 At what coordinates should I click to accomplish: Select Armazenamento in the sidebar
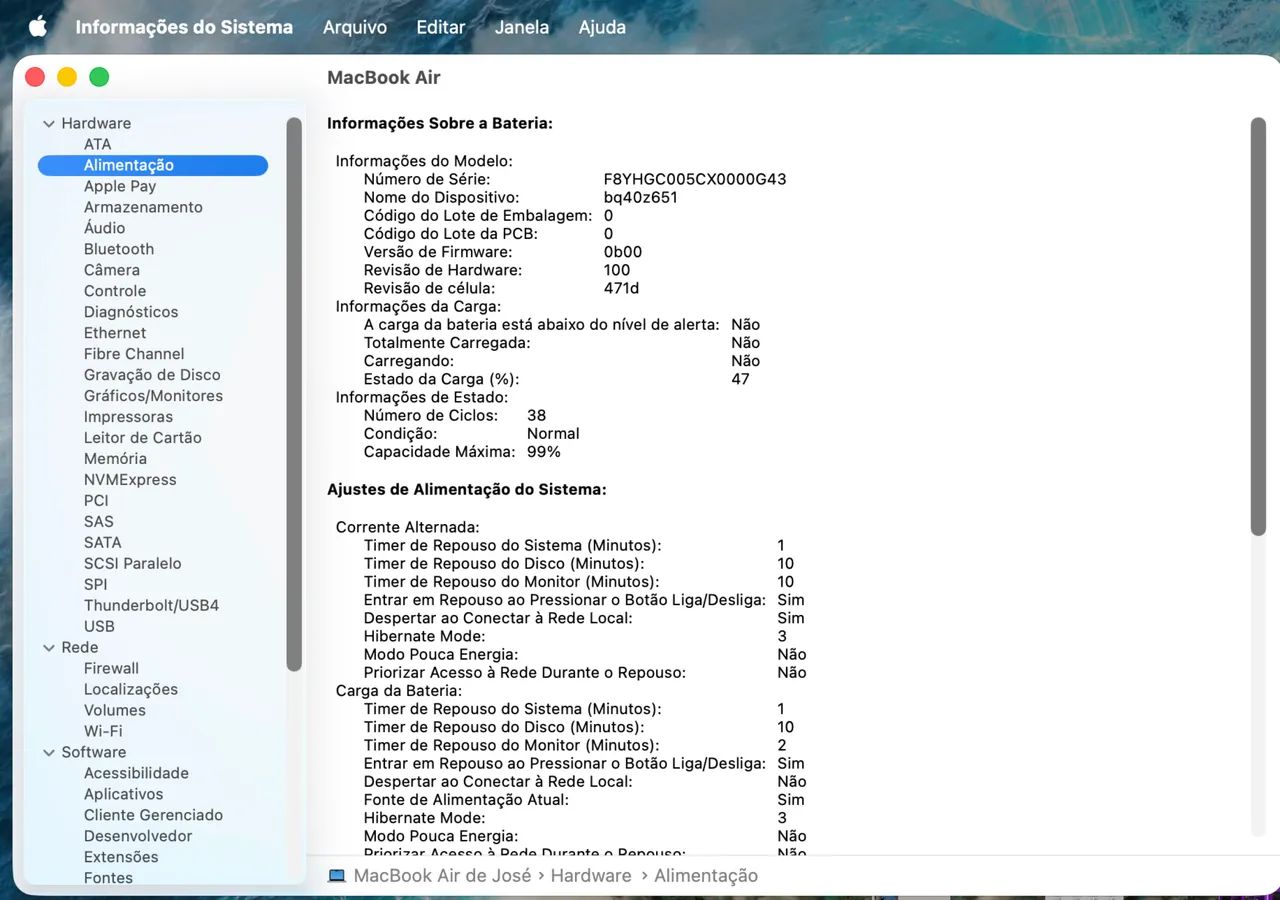[x=143, y=207]
